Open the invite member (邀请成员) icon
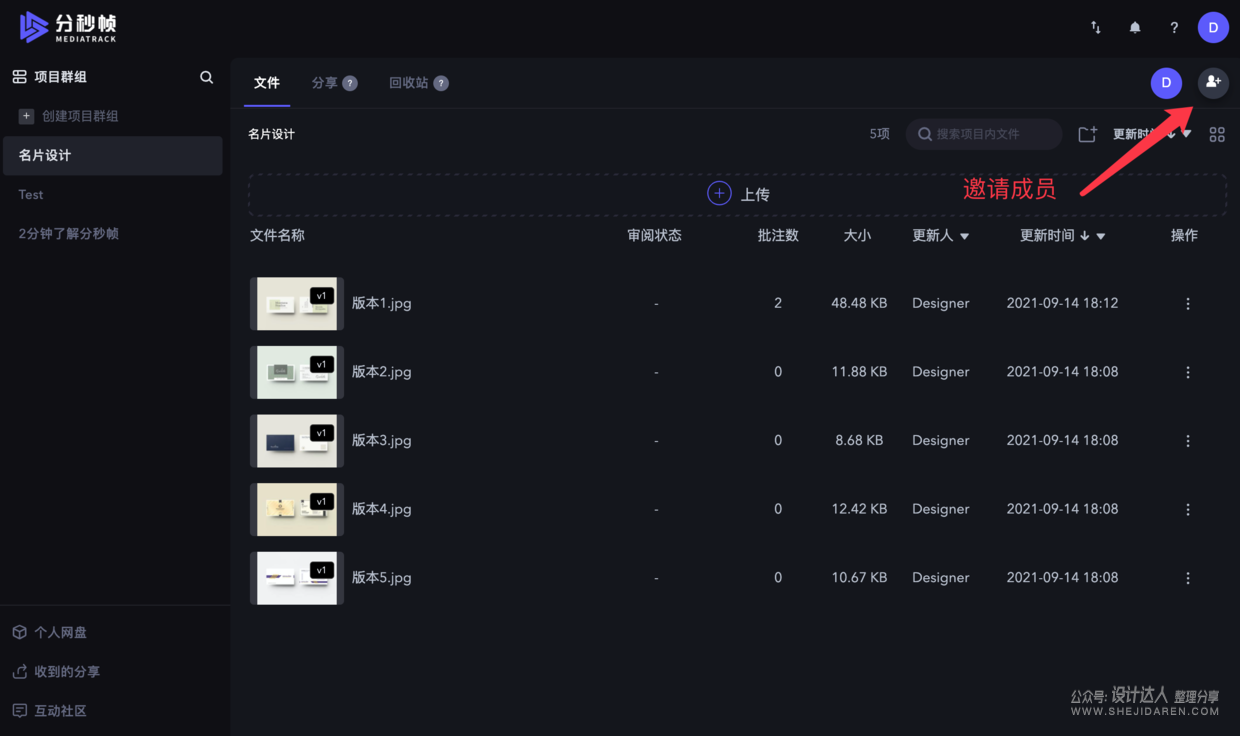The height and width of the screenshot is (736, 1240). coord(1213,83)
